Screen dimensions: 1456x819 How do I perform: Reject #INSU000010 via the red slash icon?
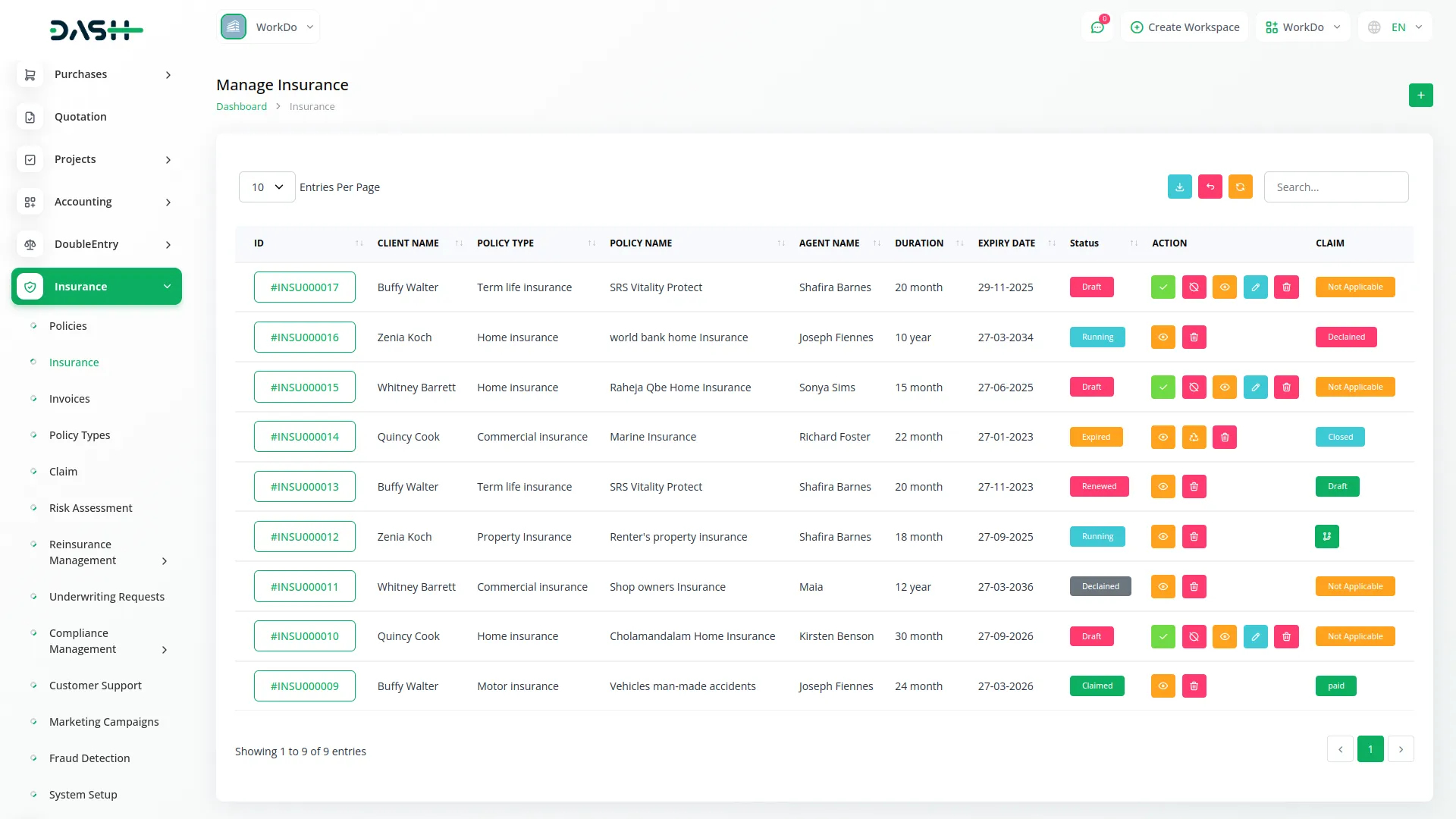1194,636
